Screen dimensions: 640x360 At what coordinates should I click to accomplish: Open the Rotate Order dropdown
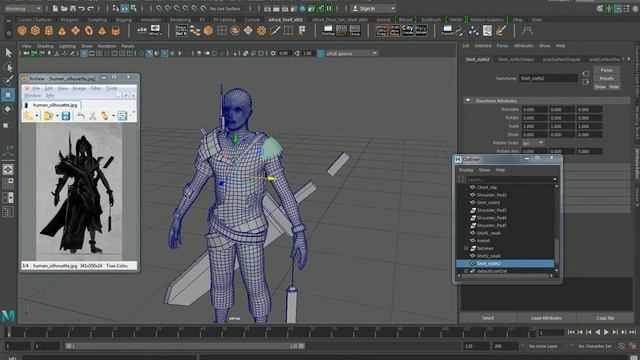pos(533,143)
